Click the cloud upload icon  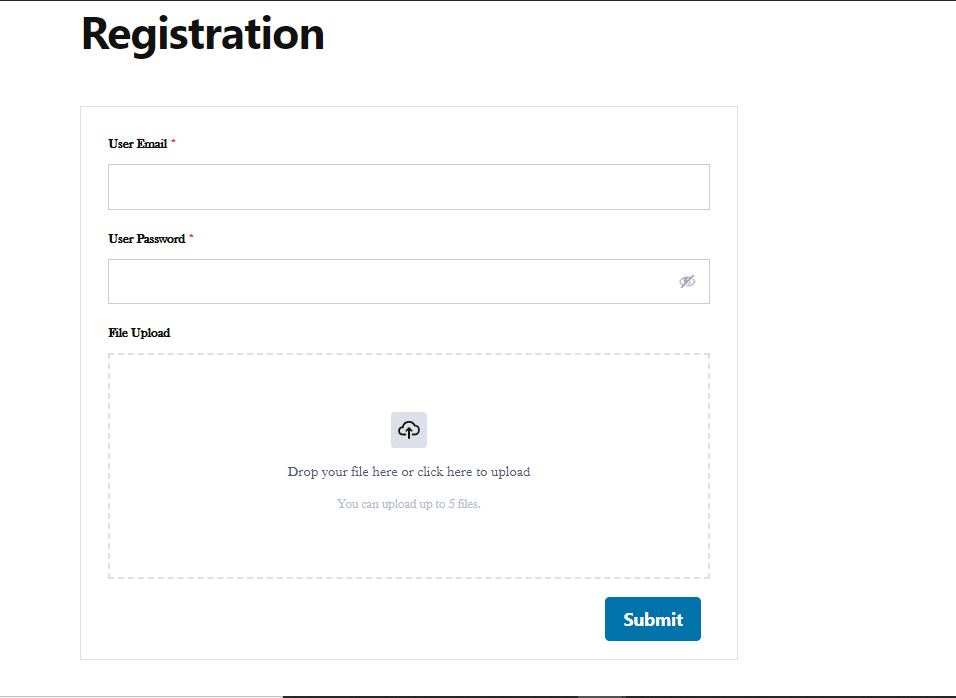pyautogui.click(x=408, y=430)
